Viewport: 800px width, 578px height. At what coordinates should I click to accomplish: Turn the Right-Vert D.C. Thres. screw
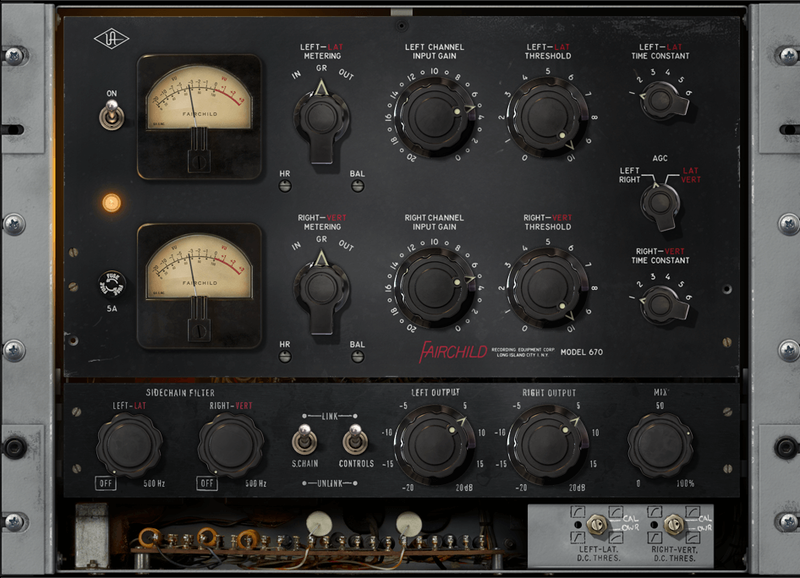coord(674,524)
